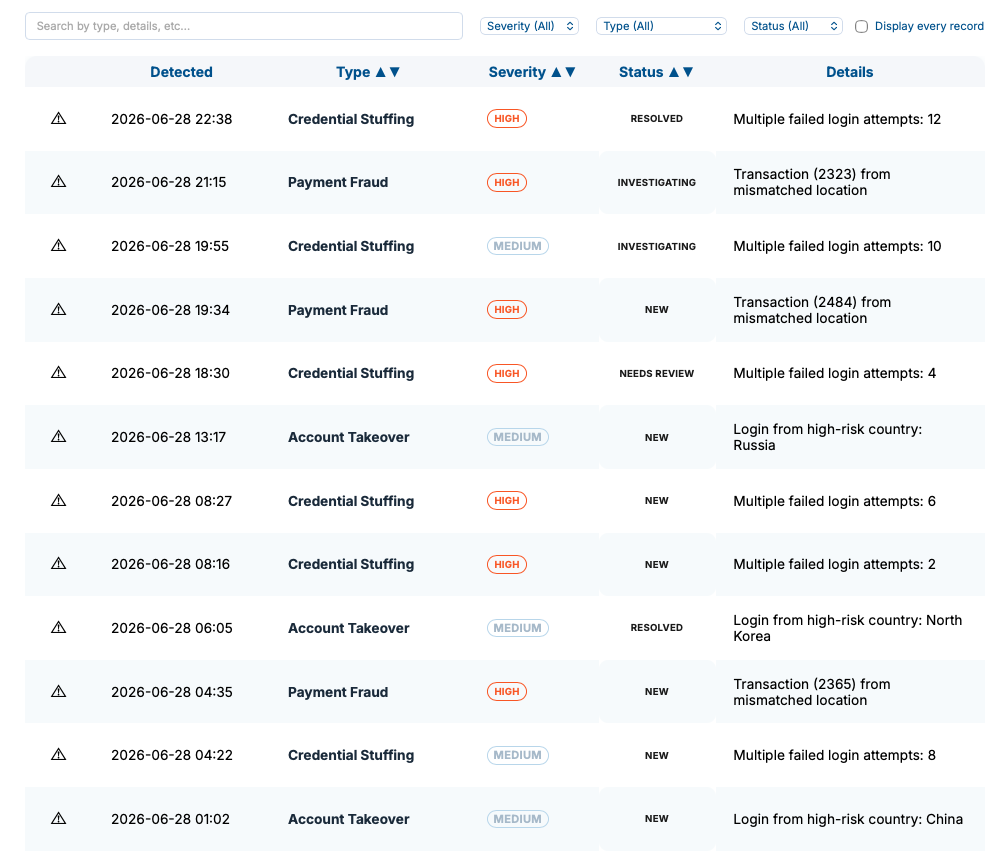Select the alert icon for transaction 2365

pyautogui.click(x=58, y=691)
